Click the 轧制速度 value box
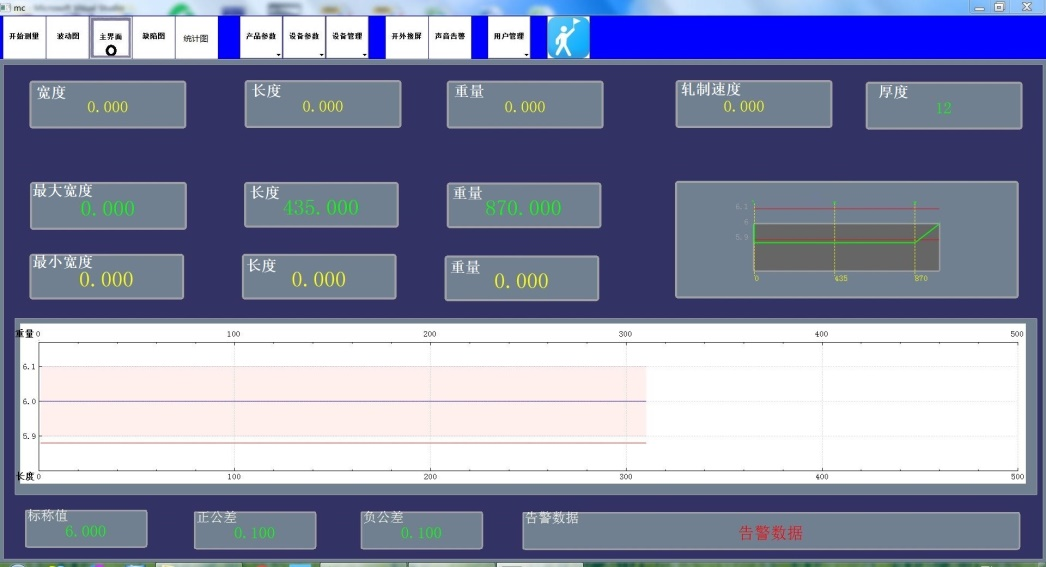This screenshot has height=567, width=1046. tap(753, 105)
